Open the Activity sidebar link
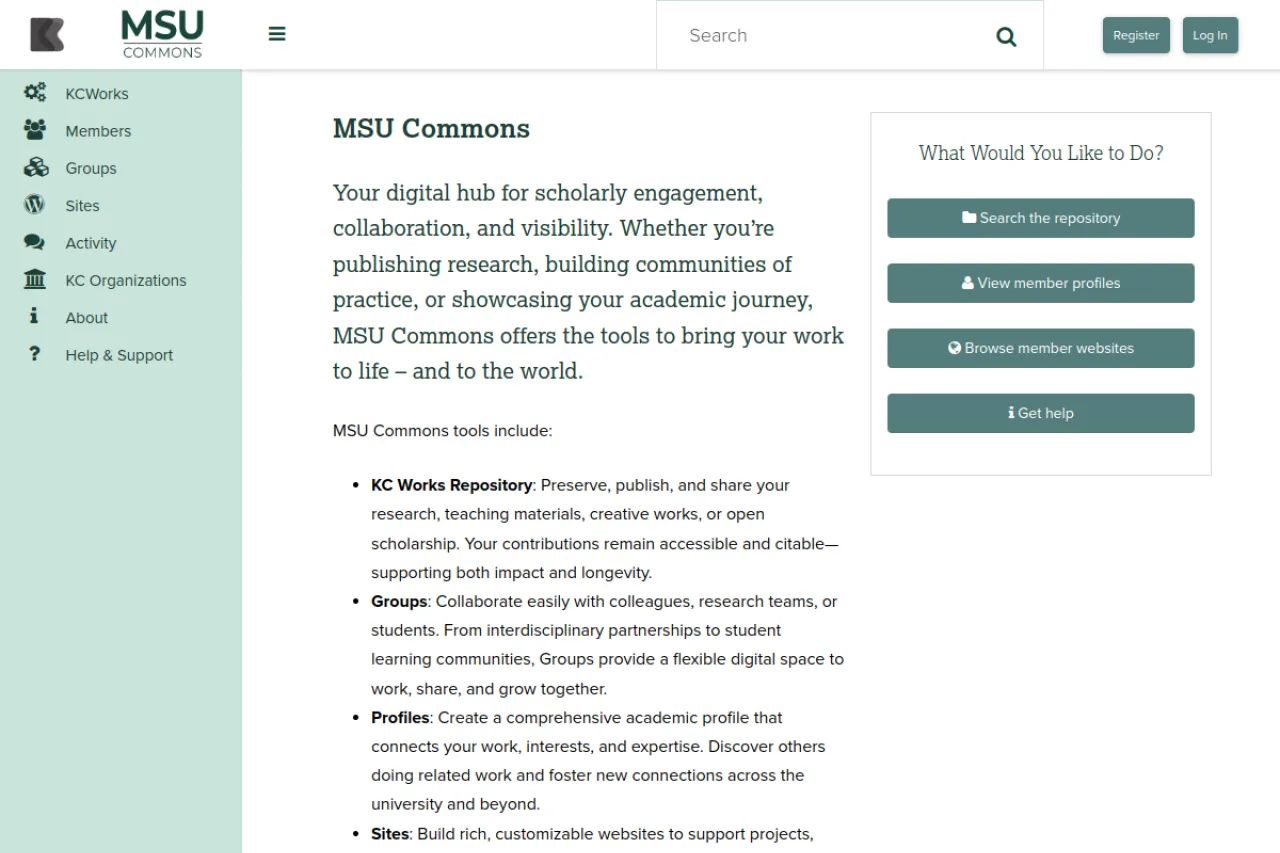The height and width of the screenshot is (853, 1280). tap(91, 243)
